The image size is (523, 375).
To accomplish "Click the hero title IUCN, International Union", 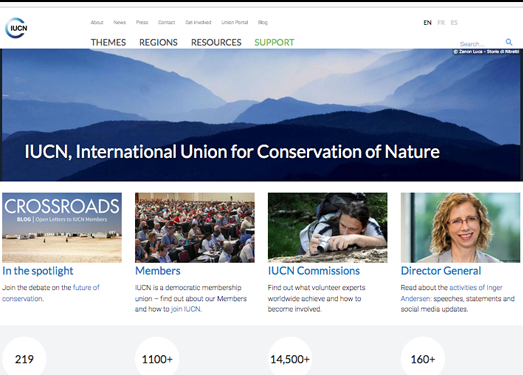I will pyautogui.click(x=232, y=152).
